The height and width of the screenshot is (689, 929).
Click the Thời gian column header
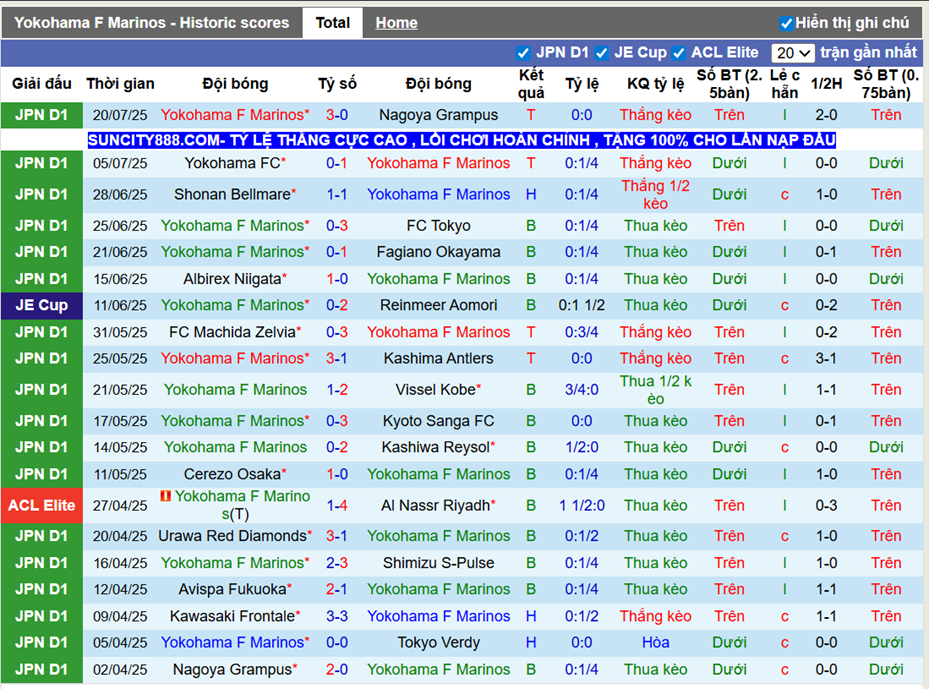click(x=120, y=84)
